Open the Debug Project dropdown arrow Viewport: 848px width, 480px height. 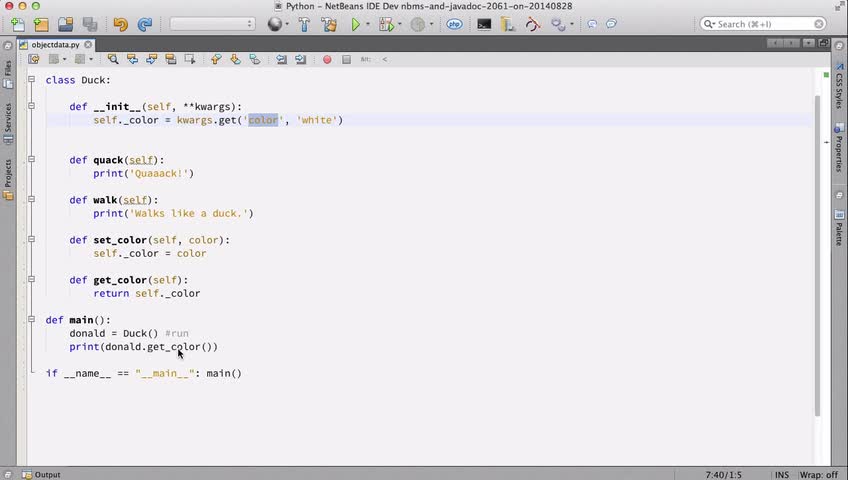pos(400,24)
